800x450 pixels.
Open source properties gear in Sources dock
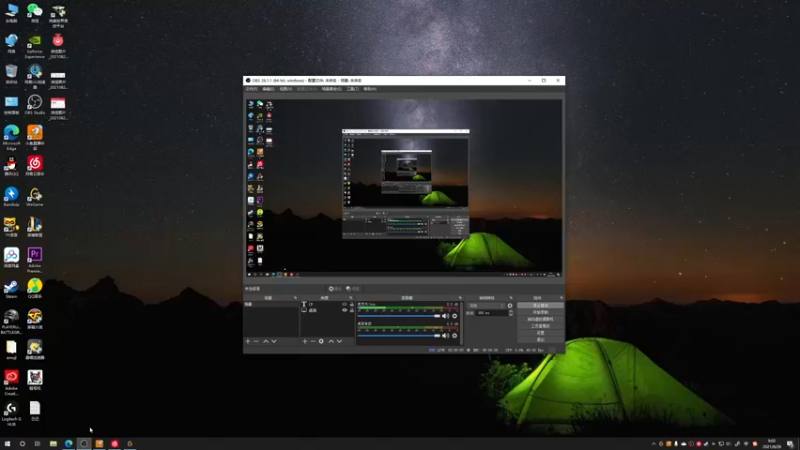[x=321, y=341]
